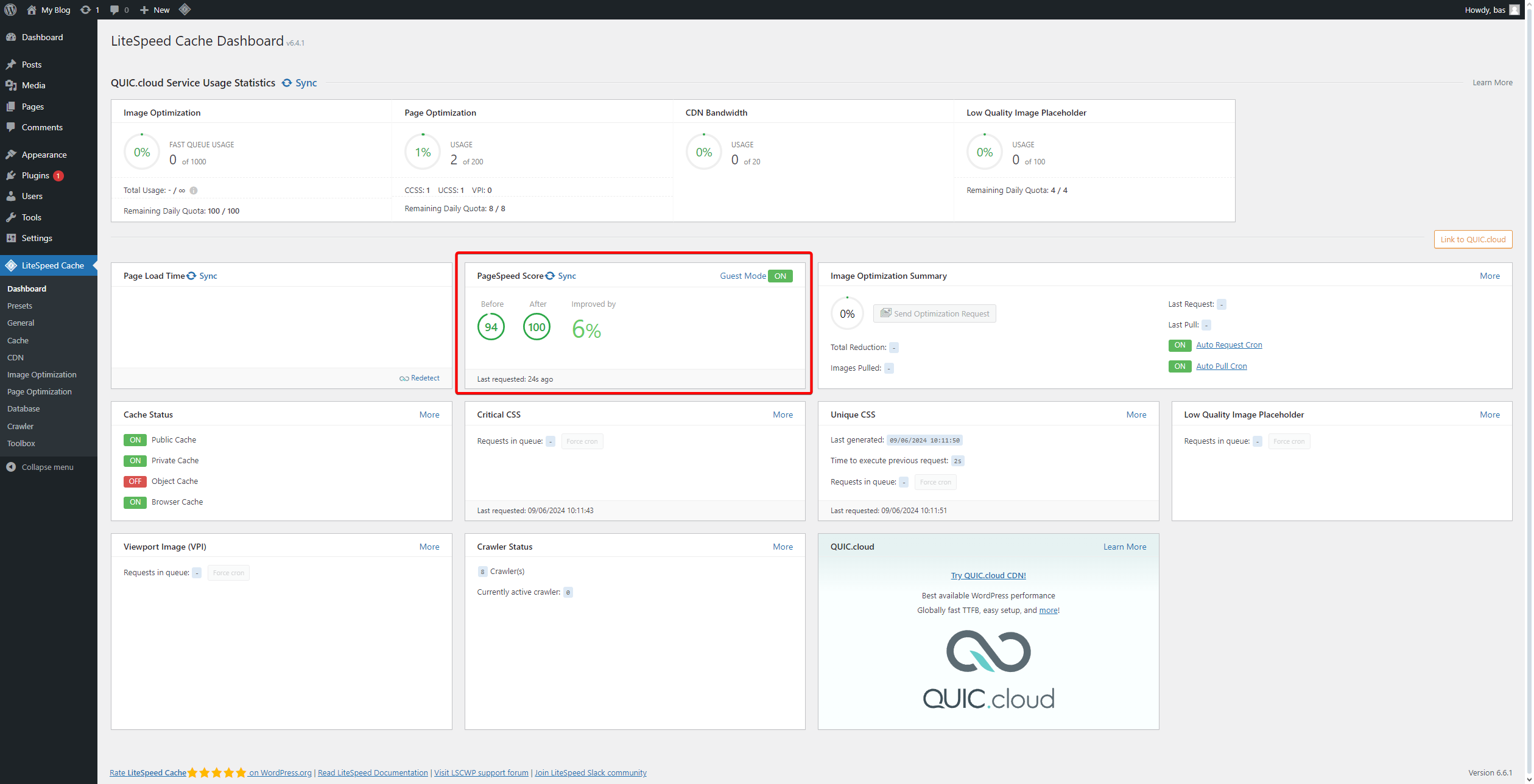Open the comments bubble icon in top bar
The width and height of the screenshot is (1534, 784).
click(x=114, y=10)
